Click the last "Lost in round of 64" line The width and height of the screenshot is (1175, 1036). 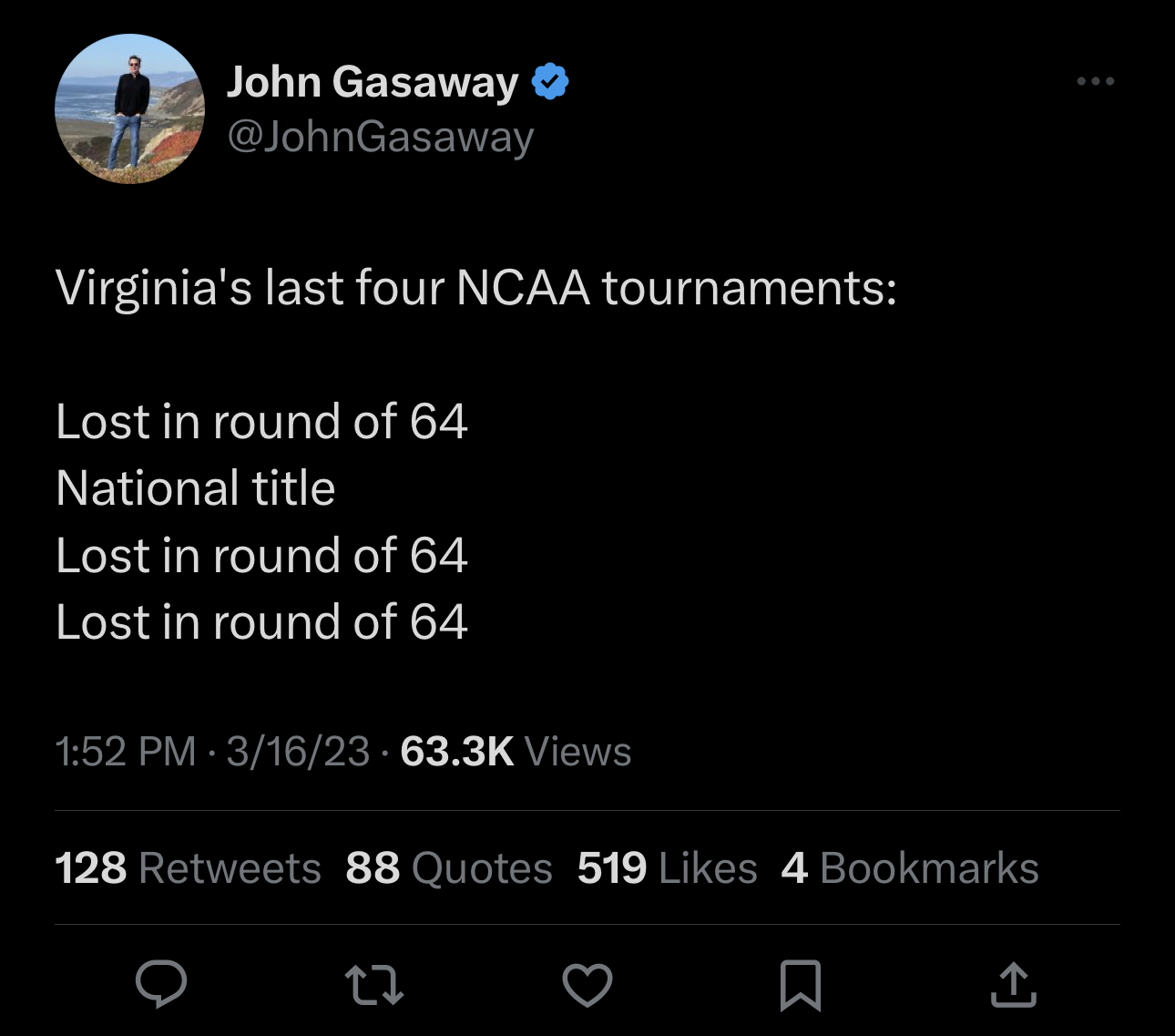click(x=261, y=622)
